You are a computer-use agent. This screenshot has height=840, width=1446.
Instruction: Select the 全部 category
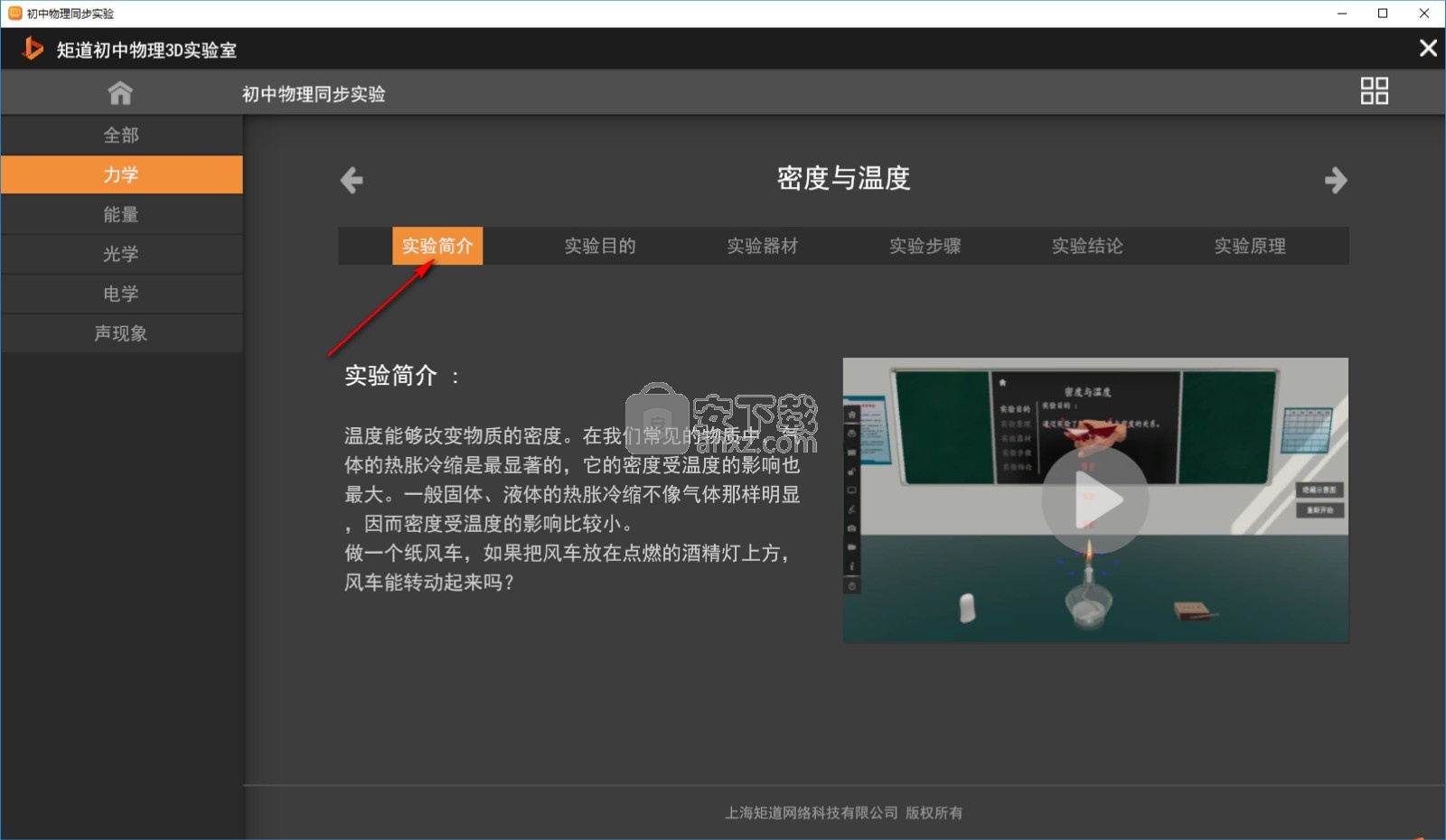pos(121,135)
